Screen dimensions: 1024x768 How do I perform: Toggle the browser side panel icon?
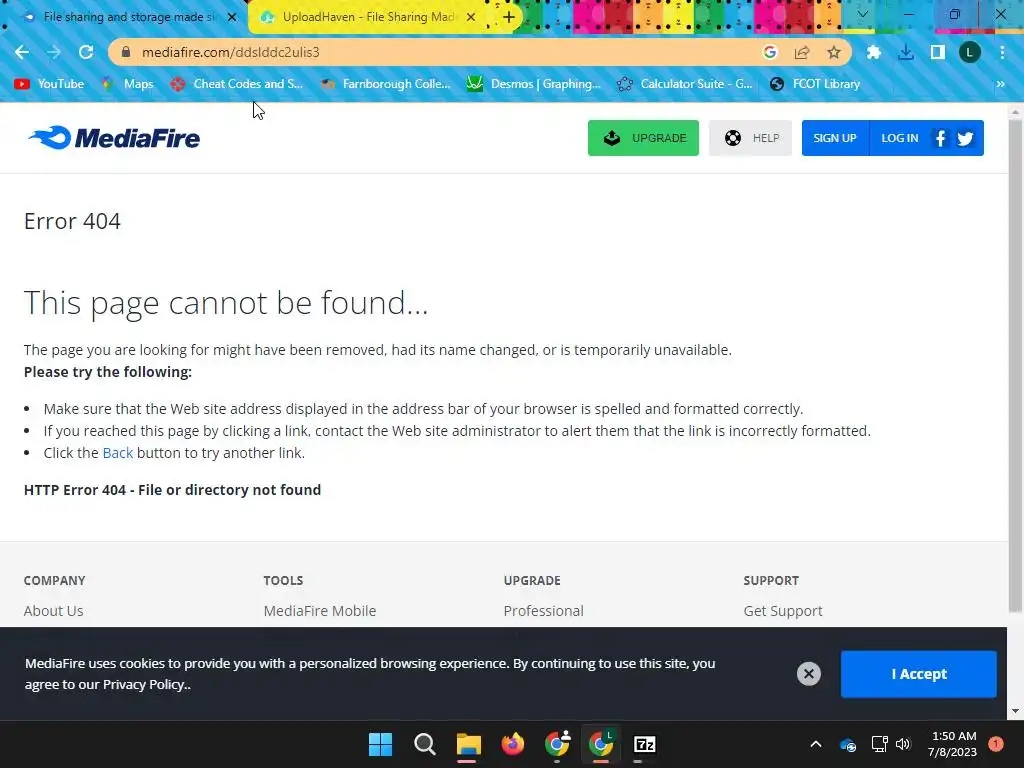pos(938,52)
